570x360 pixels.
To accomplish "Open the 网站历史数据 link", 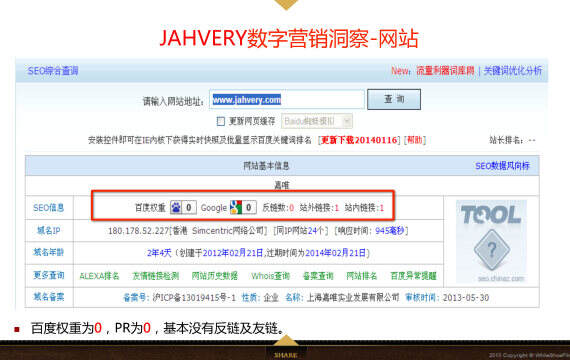I will [x=215, y=276].
